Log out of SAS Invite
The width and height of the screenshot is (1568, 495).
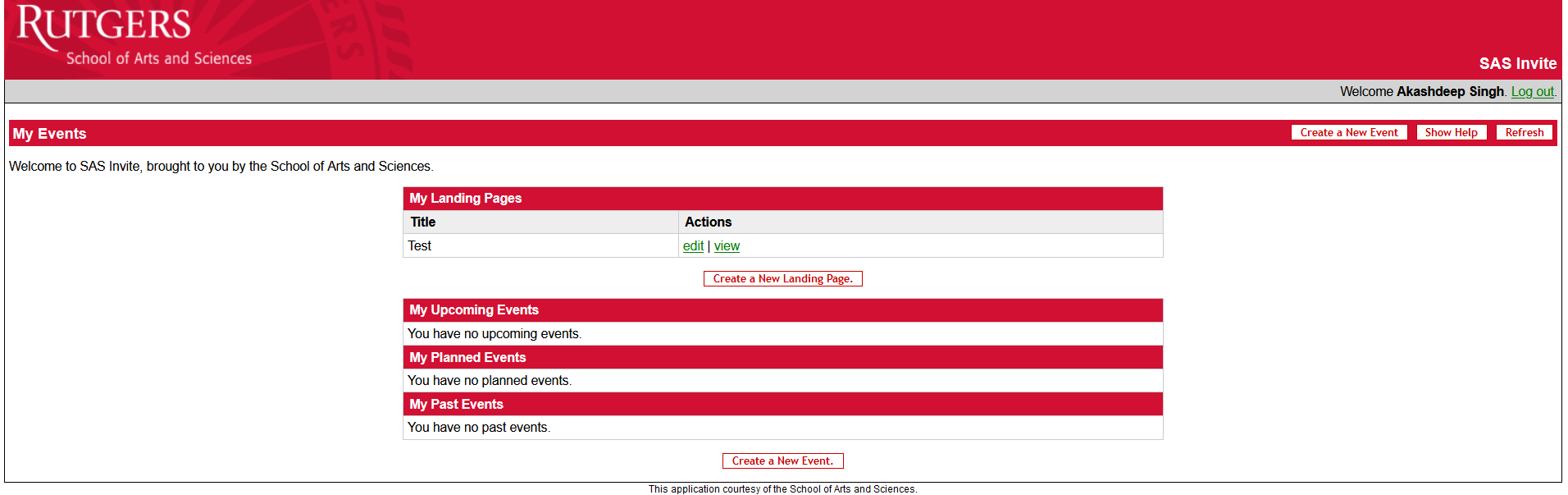(1532, 91)
